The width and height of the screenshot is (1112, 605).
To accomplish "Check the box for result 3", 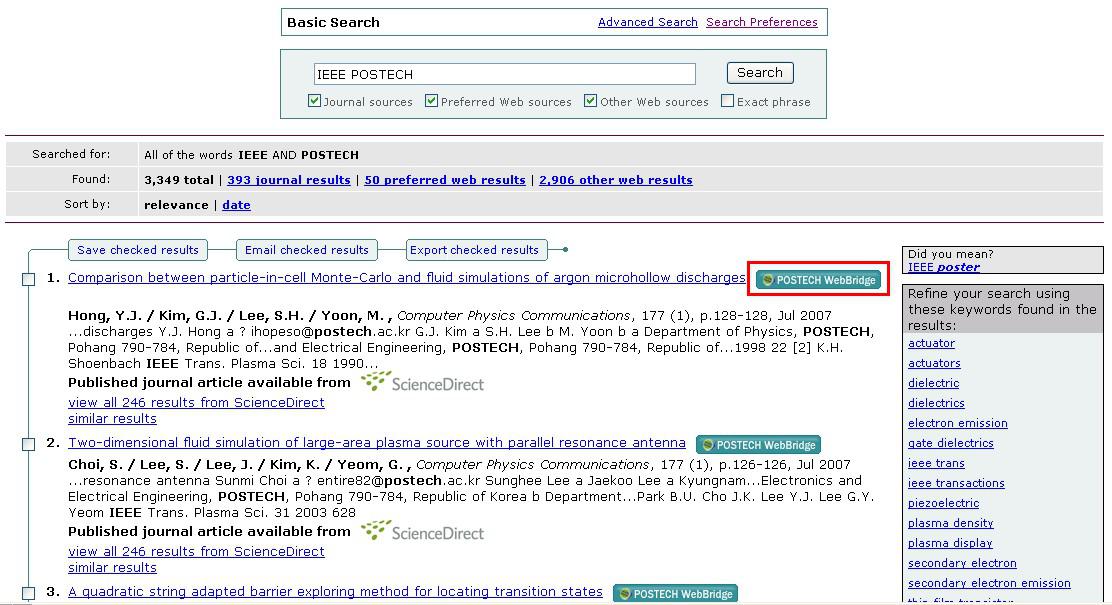I will 28,593.
